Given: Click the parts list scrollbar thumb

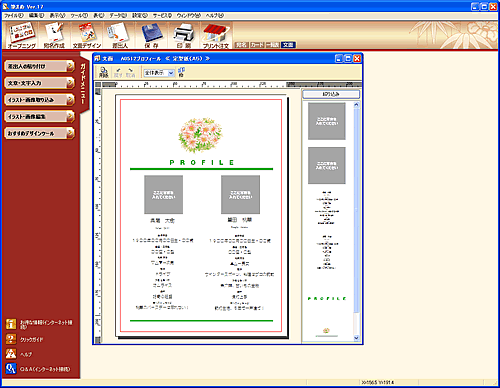Looking at the screenshot, I should click(356, 210).
